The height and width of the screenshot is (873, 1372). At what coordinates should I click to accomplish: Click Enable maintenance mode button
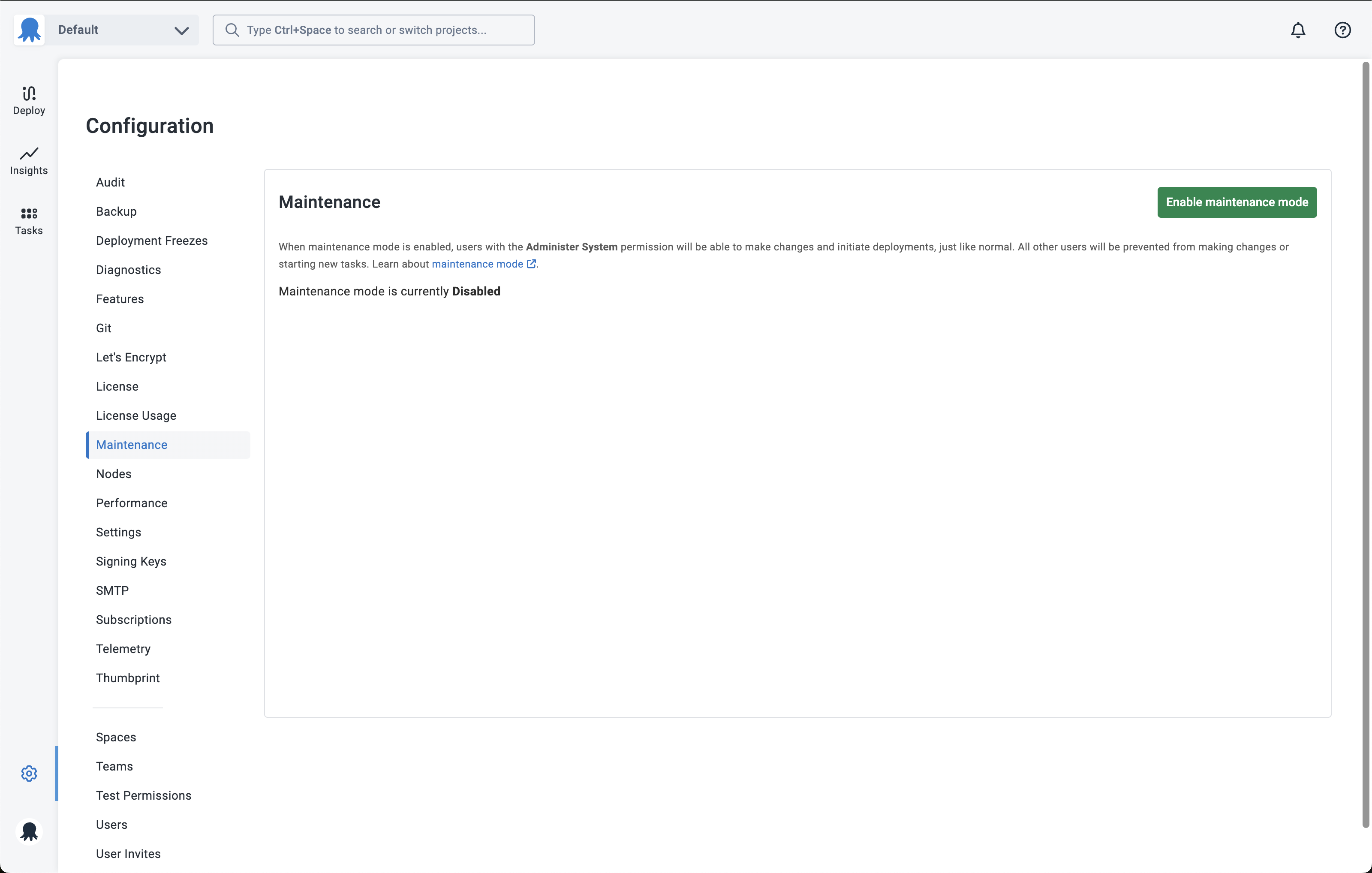click(x=1237, y=202)
